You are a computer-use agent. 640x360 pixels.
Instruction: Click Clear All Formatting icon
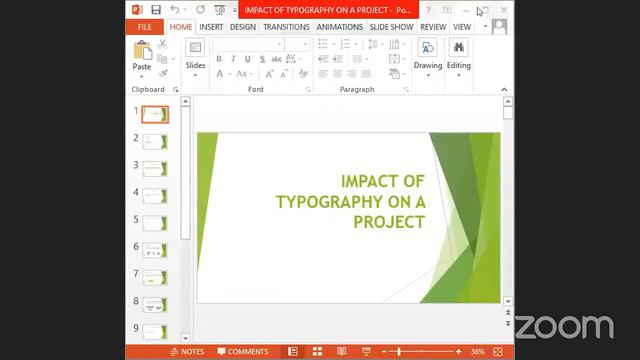(x=303, y=74)
